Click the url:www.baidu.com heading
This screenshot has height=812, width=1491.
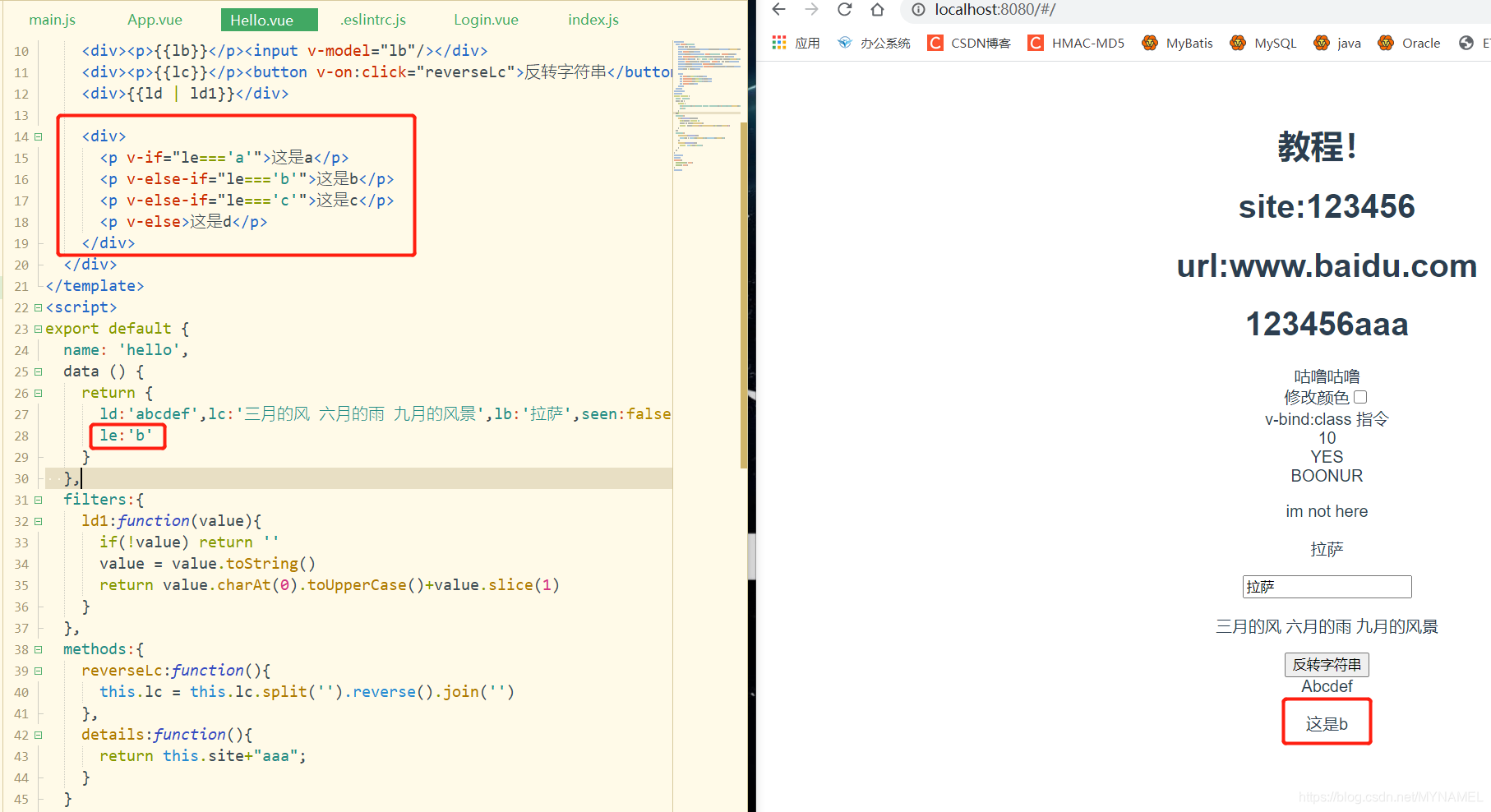point(1327,265)
